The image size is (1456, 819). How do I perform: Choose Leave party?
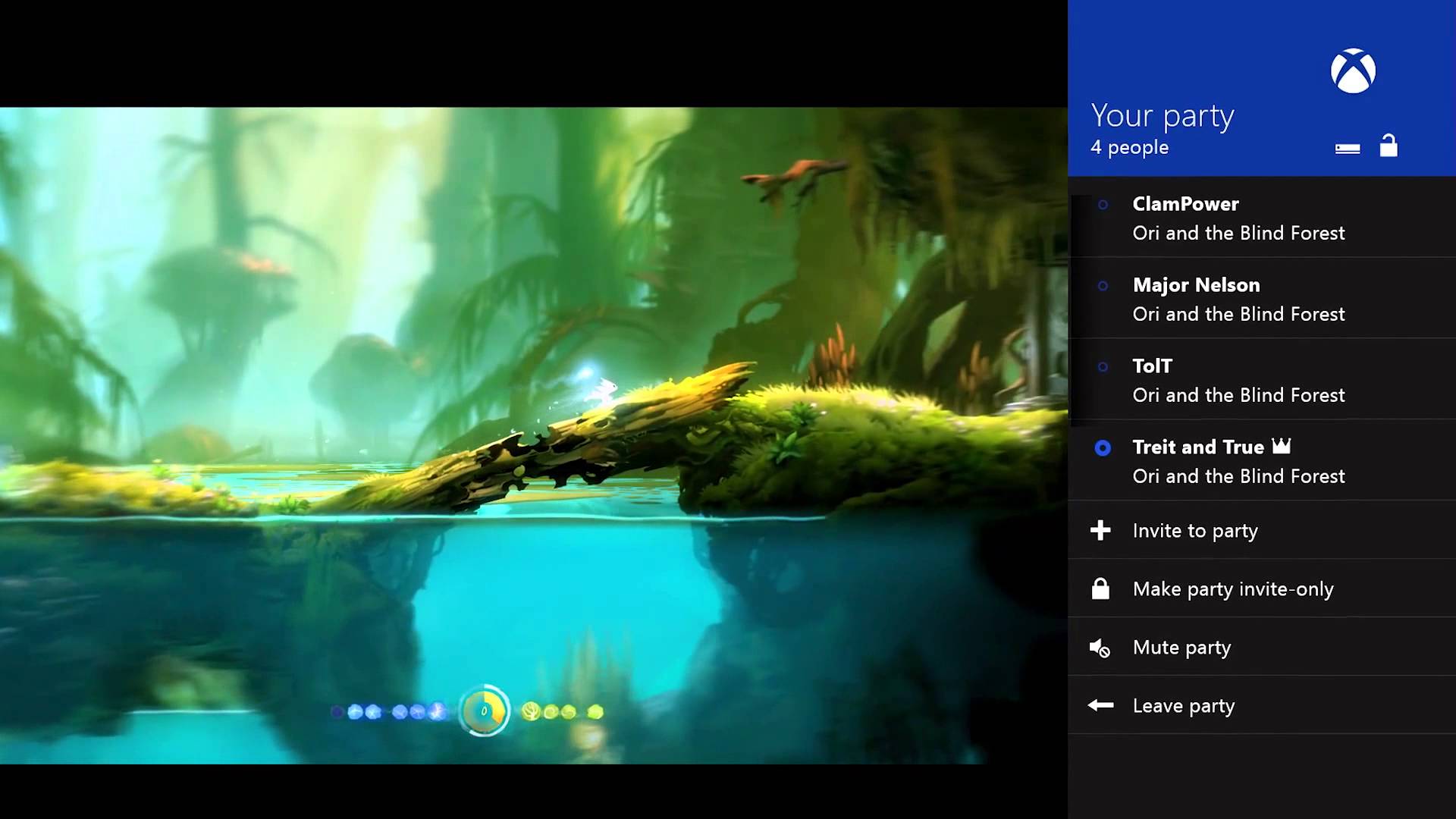point(1262,705)
